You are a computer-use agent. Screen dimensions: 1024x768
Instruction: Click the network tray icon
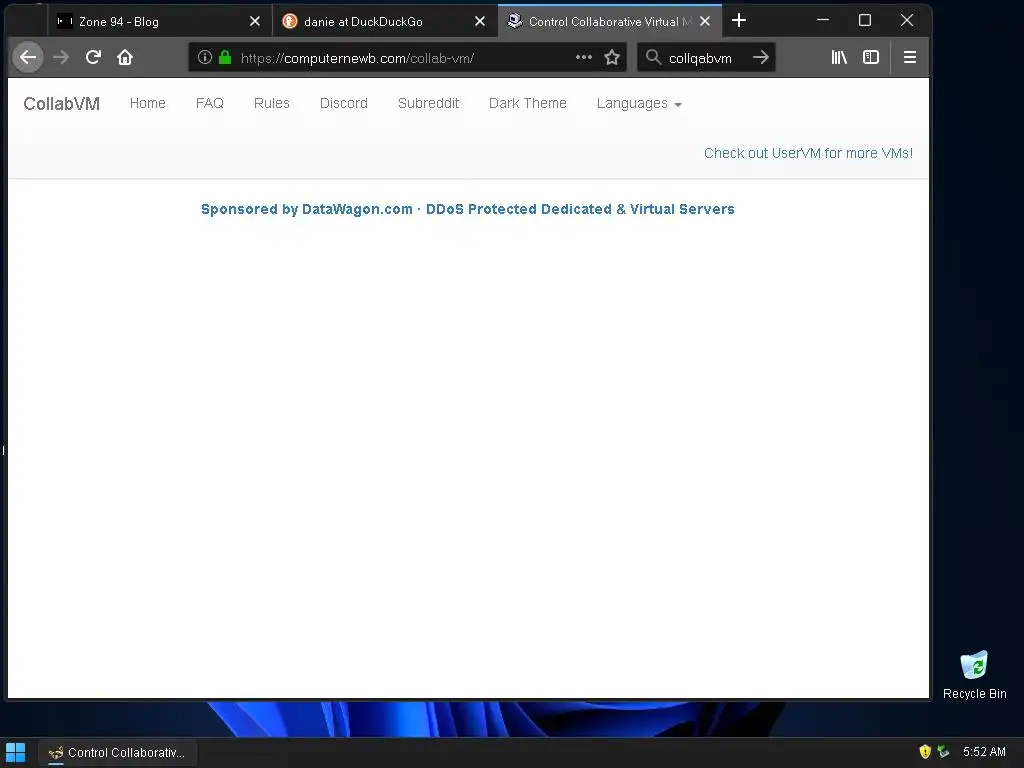[x=943, y=752]
